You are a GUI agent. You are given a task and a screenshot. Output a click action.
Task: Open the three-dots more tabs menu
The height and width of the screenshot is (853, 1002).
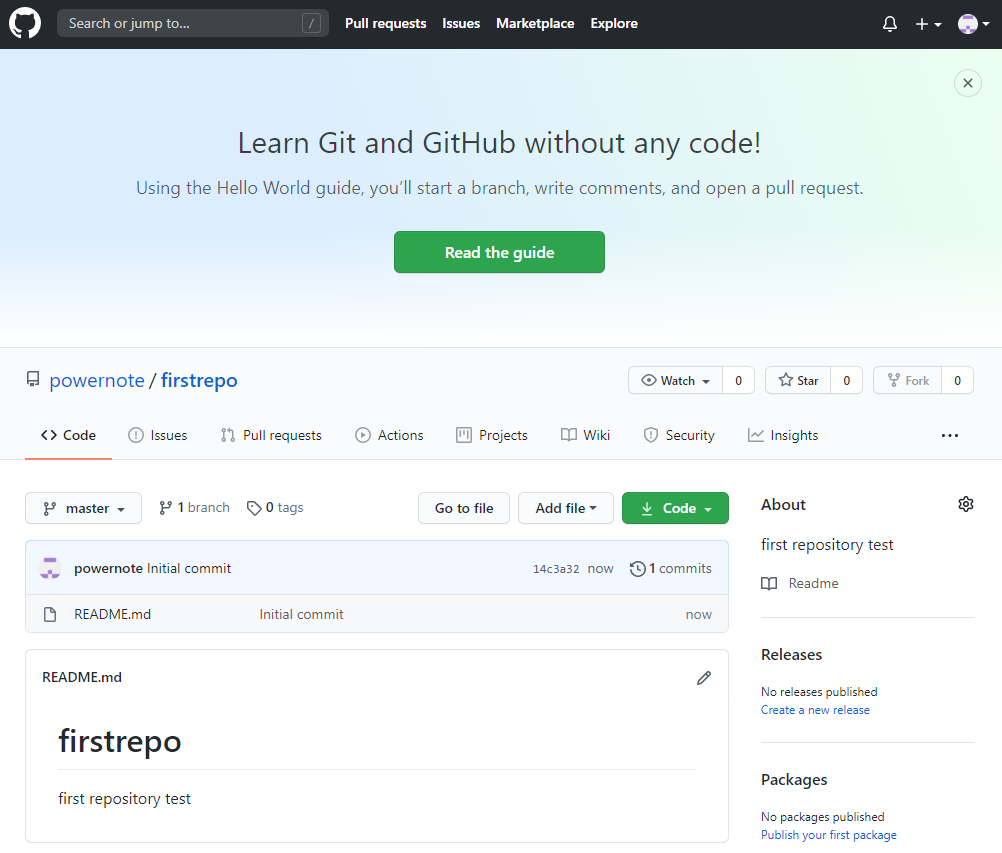(x=950, y=435)
